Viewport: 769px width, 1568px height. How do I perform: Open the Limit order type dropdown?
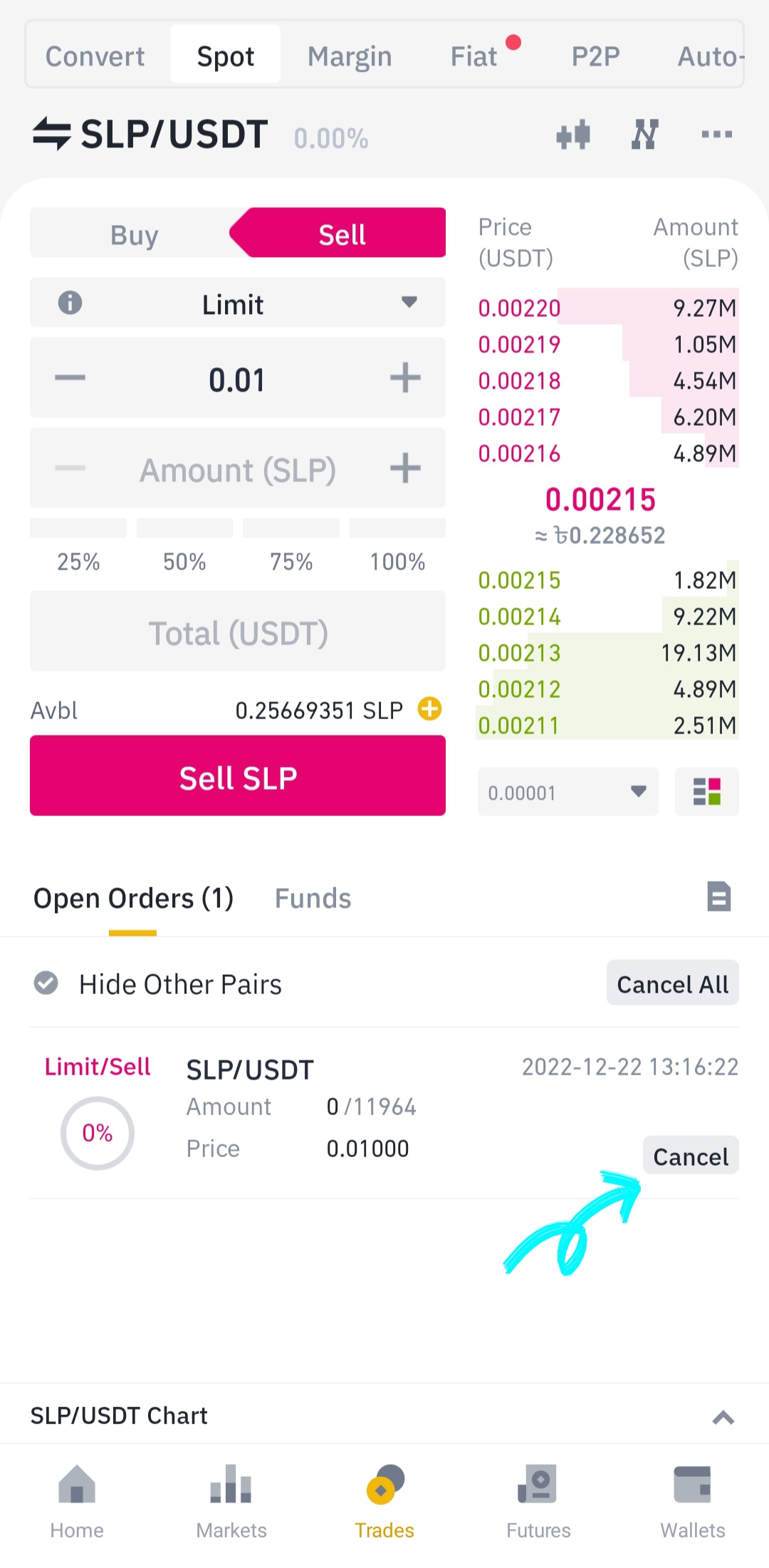pos(238,303)
